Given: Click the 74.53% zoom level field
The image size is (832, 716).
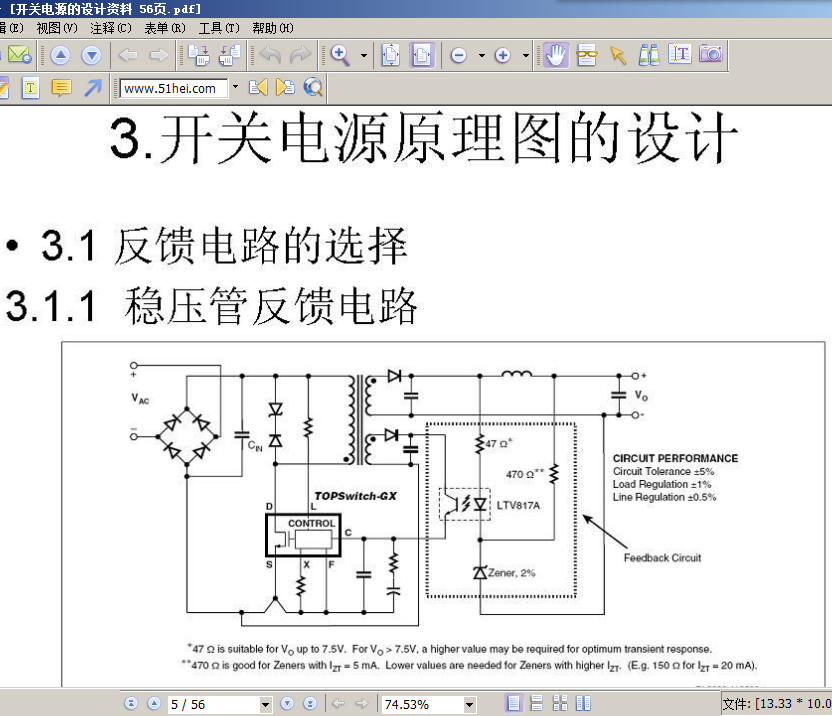Looking at the screenshot, I should click(422, 704).
